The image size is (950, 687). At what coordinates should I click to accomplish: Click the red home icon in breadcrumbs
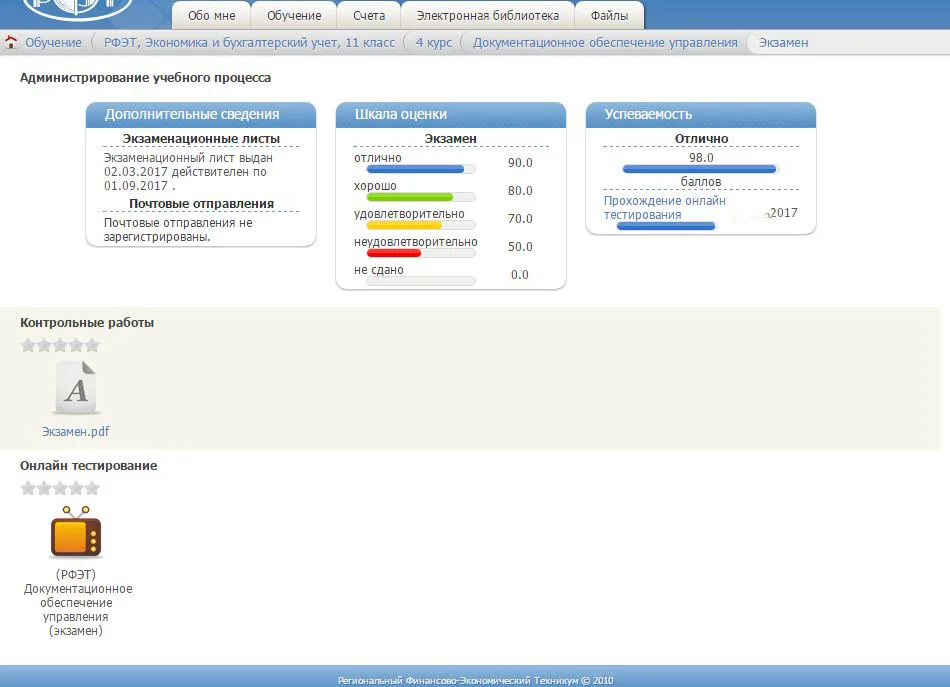tap(11, 42)
